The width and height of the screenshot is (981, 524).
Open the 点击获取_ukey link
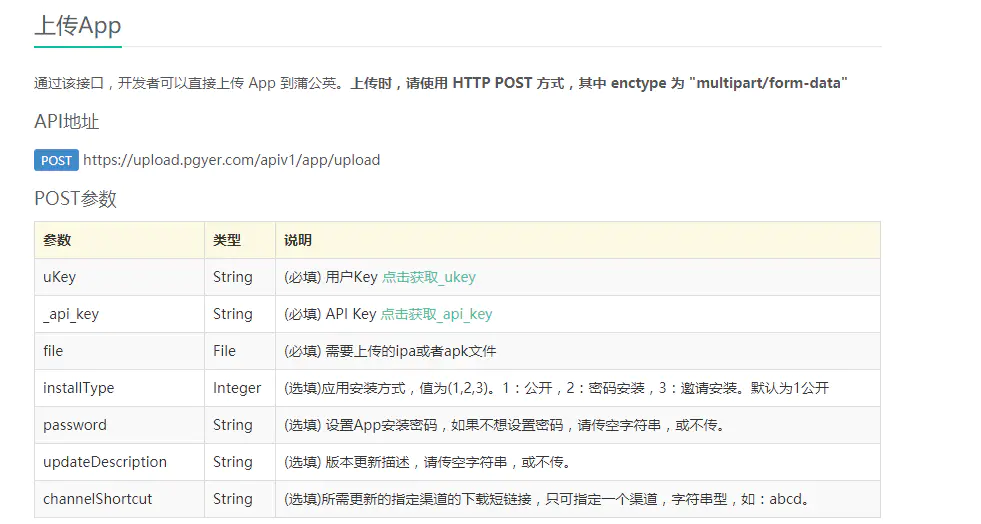429,277
